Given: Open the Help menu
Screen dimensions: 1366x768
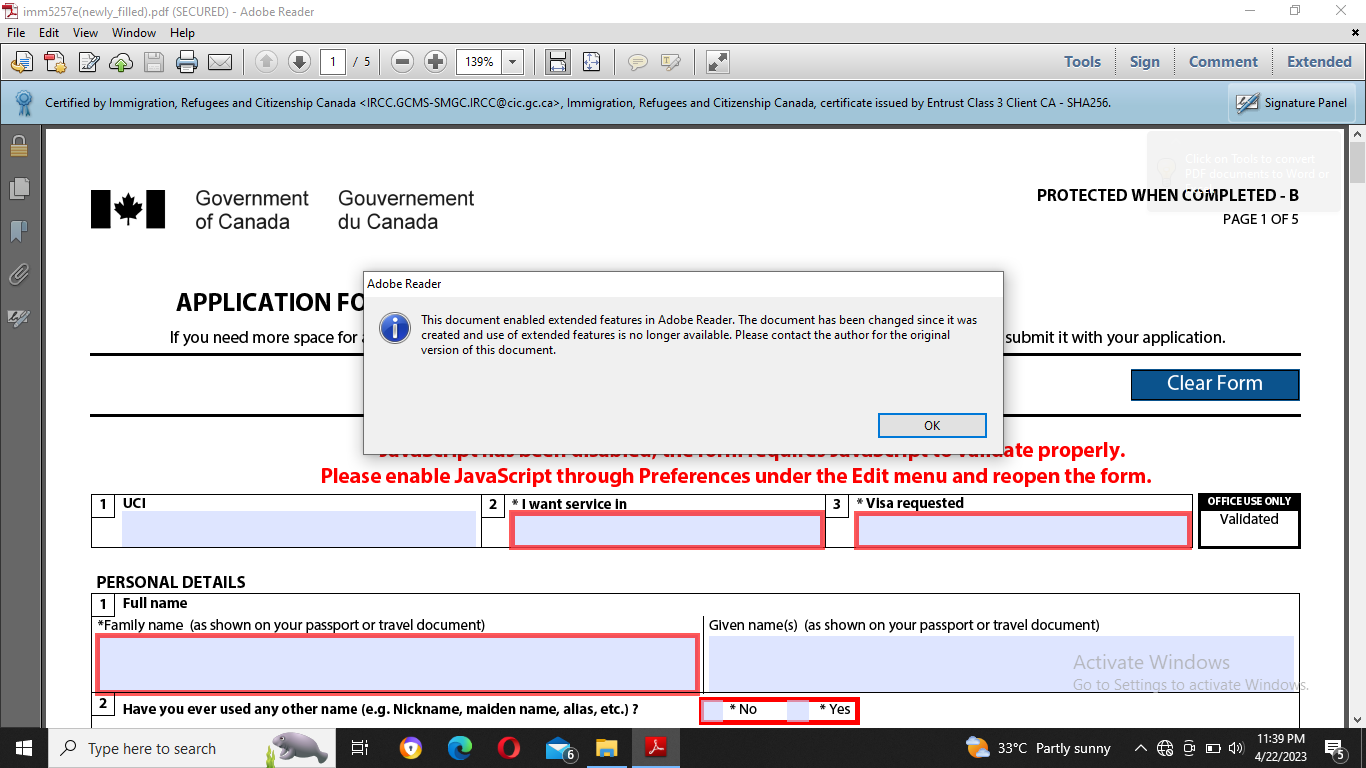Looking at the screenshot, I should (x=182, y=33).
